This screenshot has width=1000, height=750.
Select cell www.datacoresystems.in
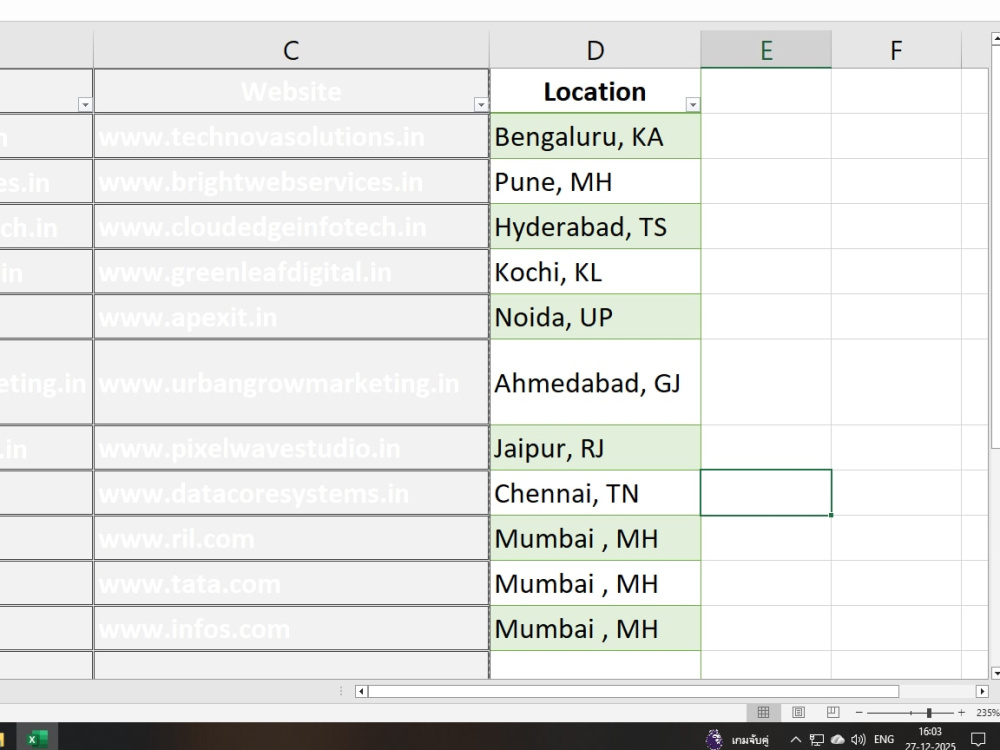tap(291, 493)
